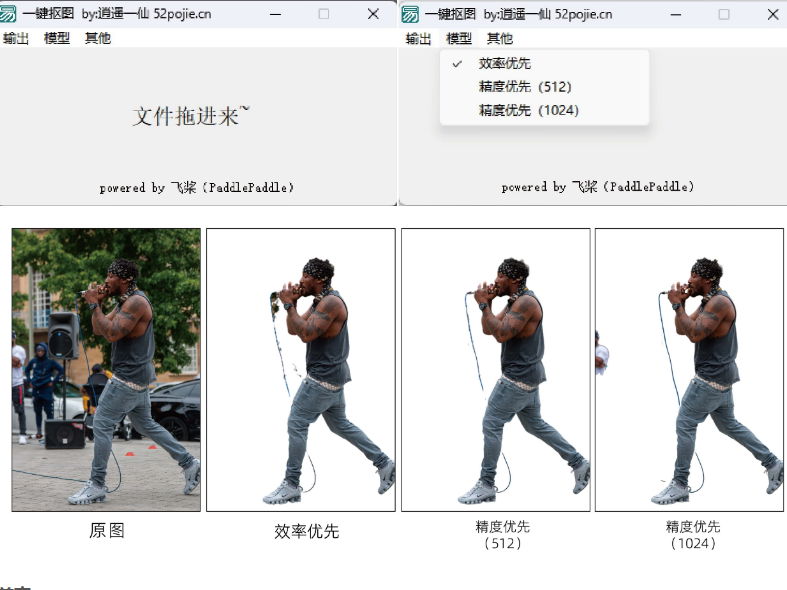This screenshot has height=590, width=787.
Task: Open the 输出 menu in the right window
Action: pos(418,38)
